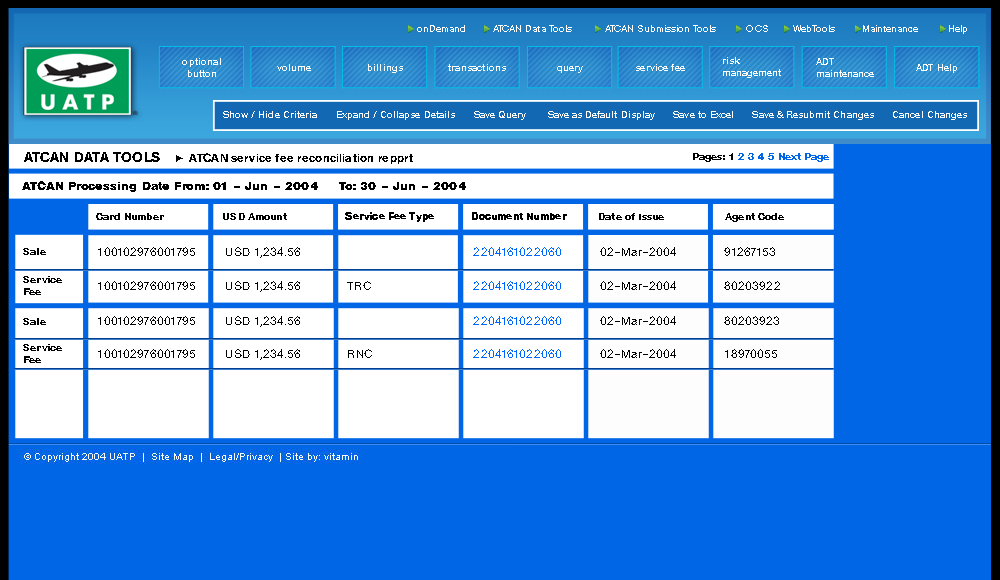The image size is (1000, 580).
Task: Expand / Collapse Details in toolbar
Action: [x=395, y=115]
